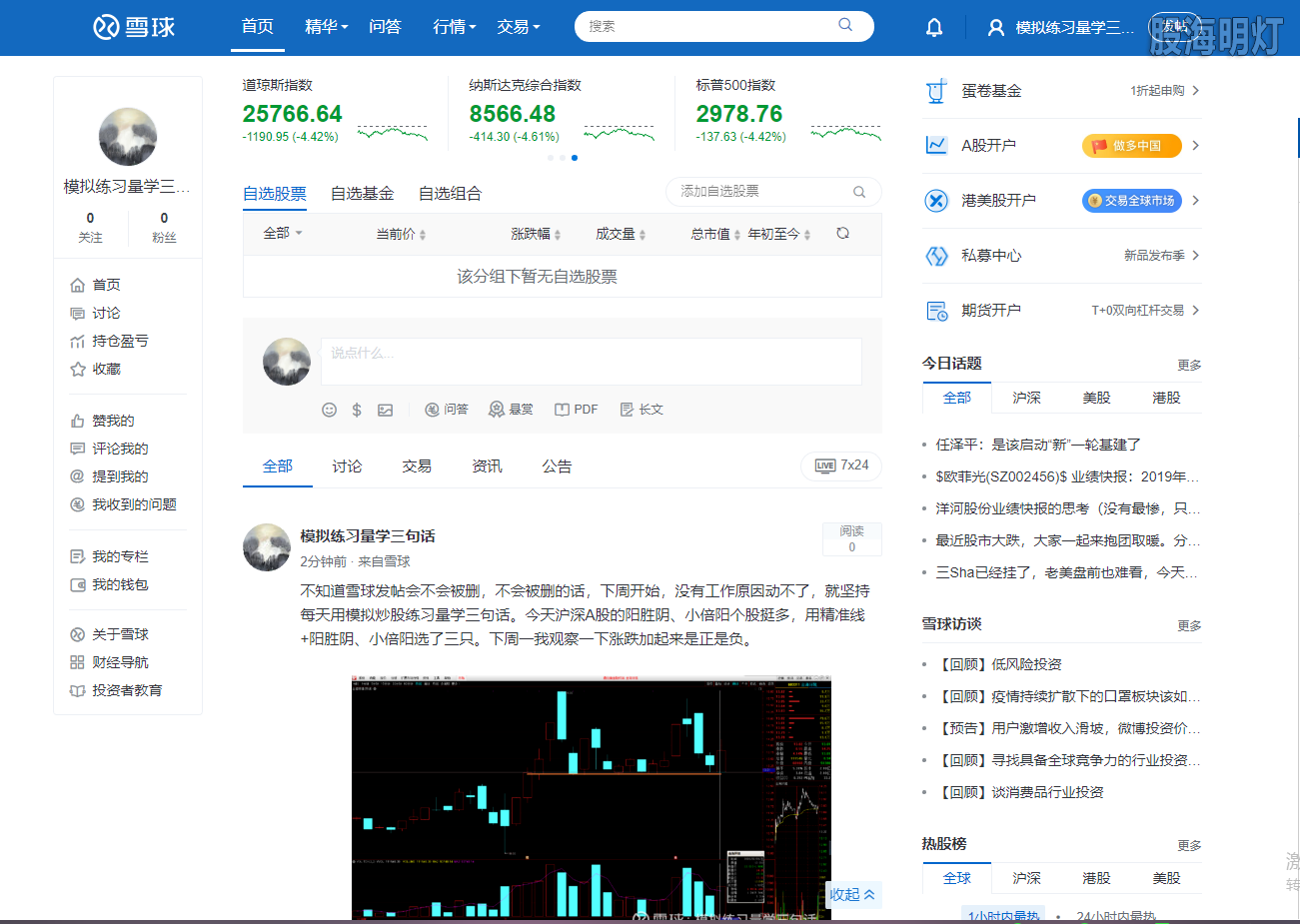
Task: Open the 全部 group dropdown in watchlist
Action: (283, 233)
